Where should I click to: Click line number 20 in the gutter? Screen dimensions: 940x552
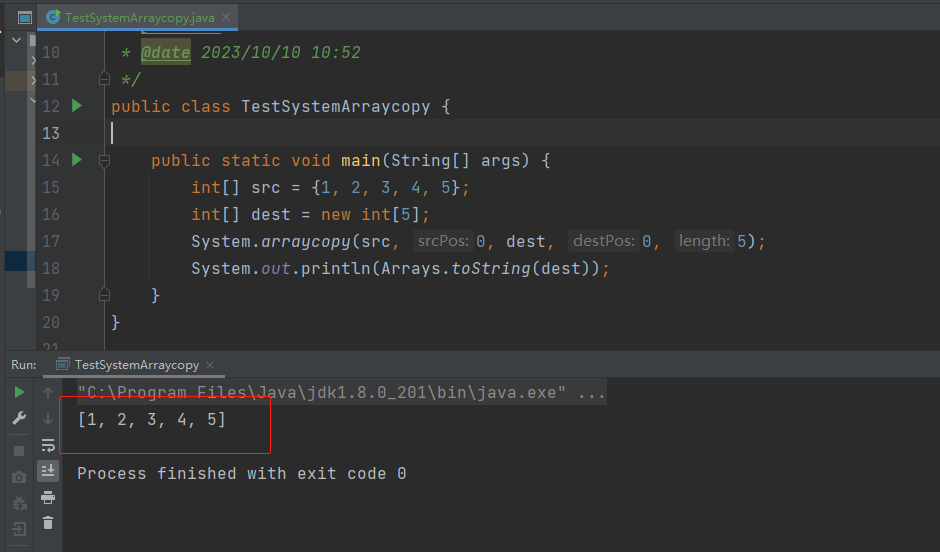51,322
